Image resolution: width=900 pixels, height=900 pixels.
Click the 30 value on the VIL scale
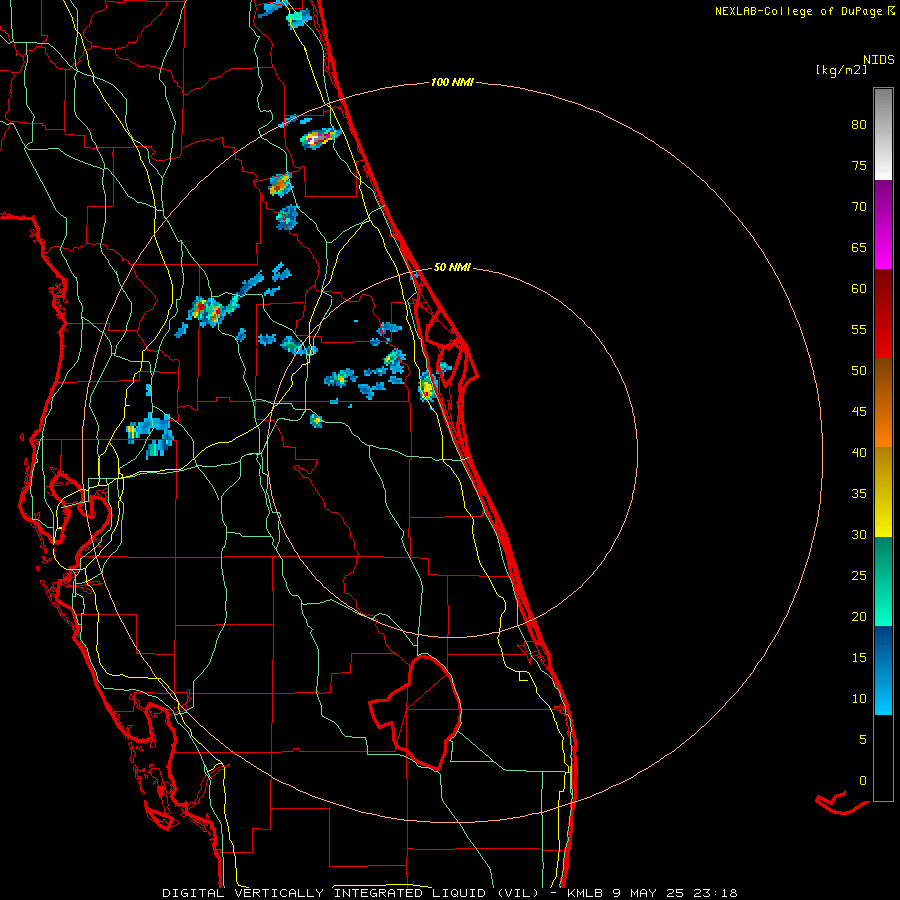(859, 534)
